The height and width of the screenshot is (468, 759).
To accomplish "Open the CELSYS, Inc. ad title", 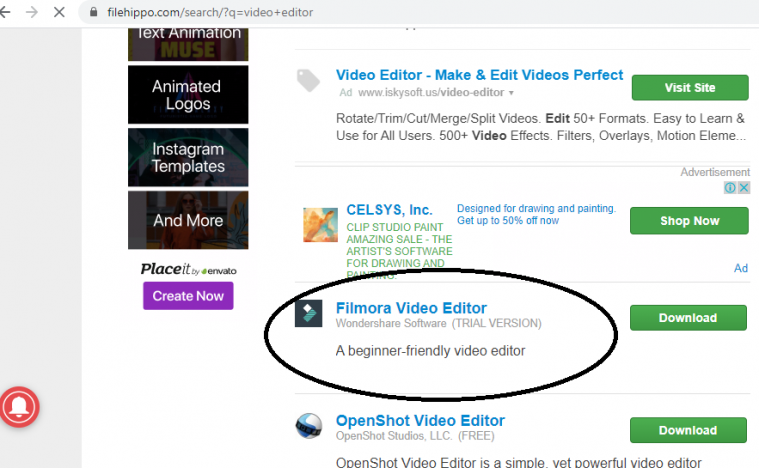I will pos(389,210).
